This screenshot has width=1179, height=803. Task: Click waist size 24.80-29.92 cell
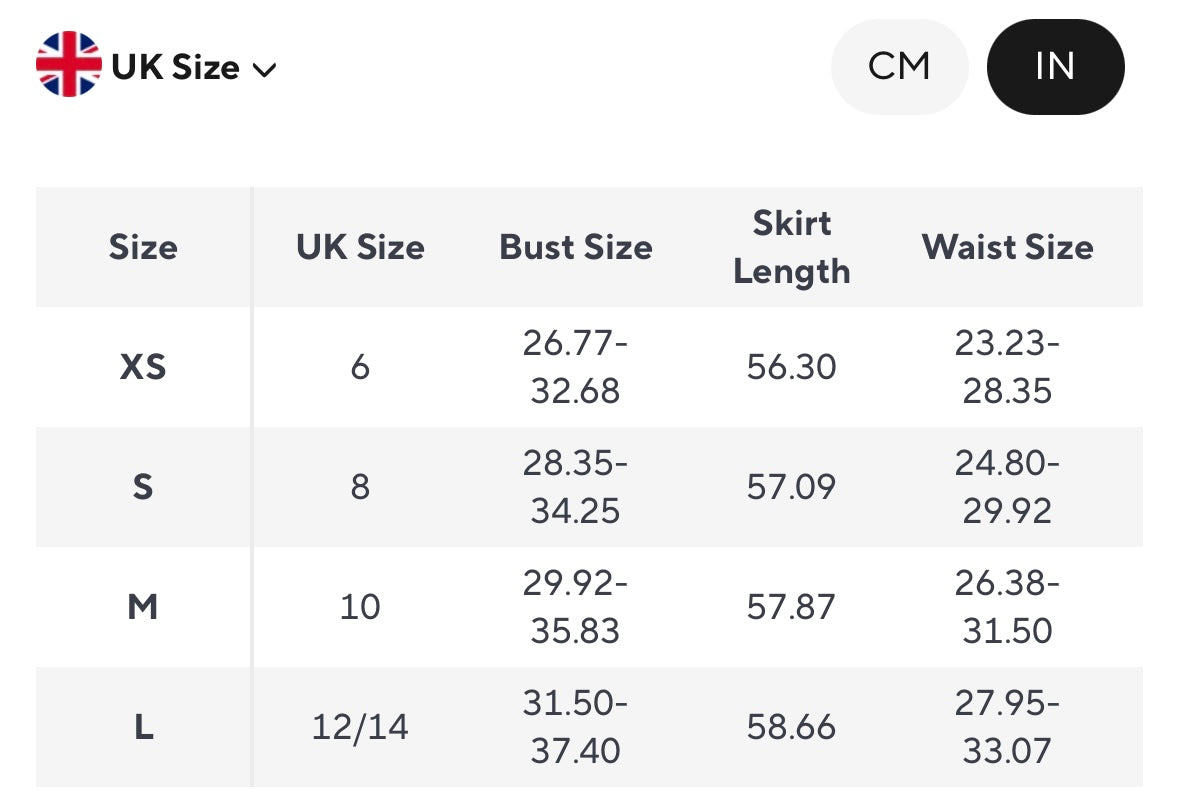point(1007,487)
